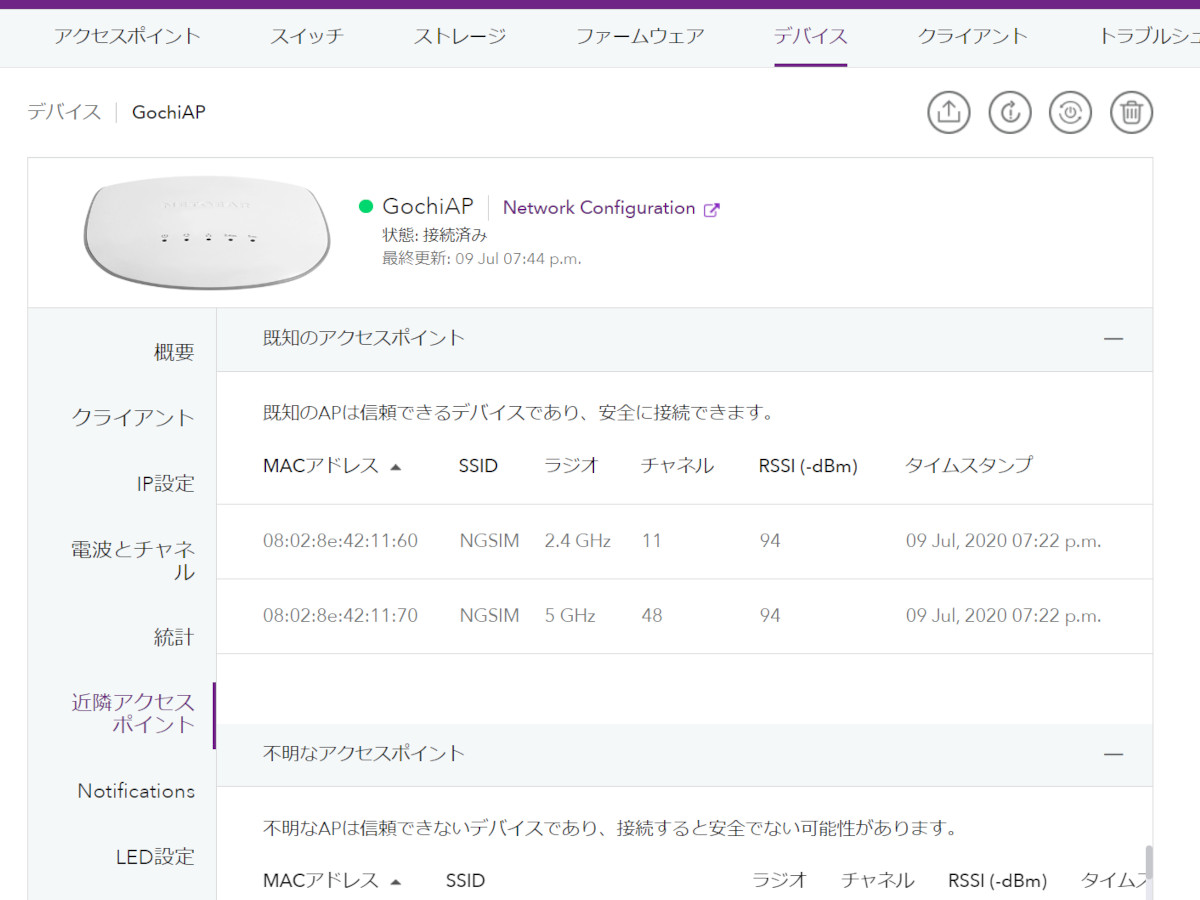
Task: Sort unknown APs by MACアドレス arrow
Action: [x=396, y=882]
